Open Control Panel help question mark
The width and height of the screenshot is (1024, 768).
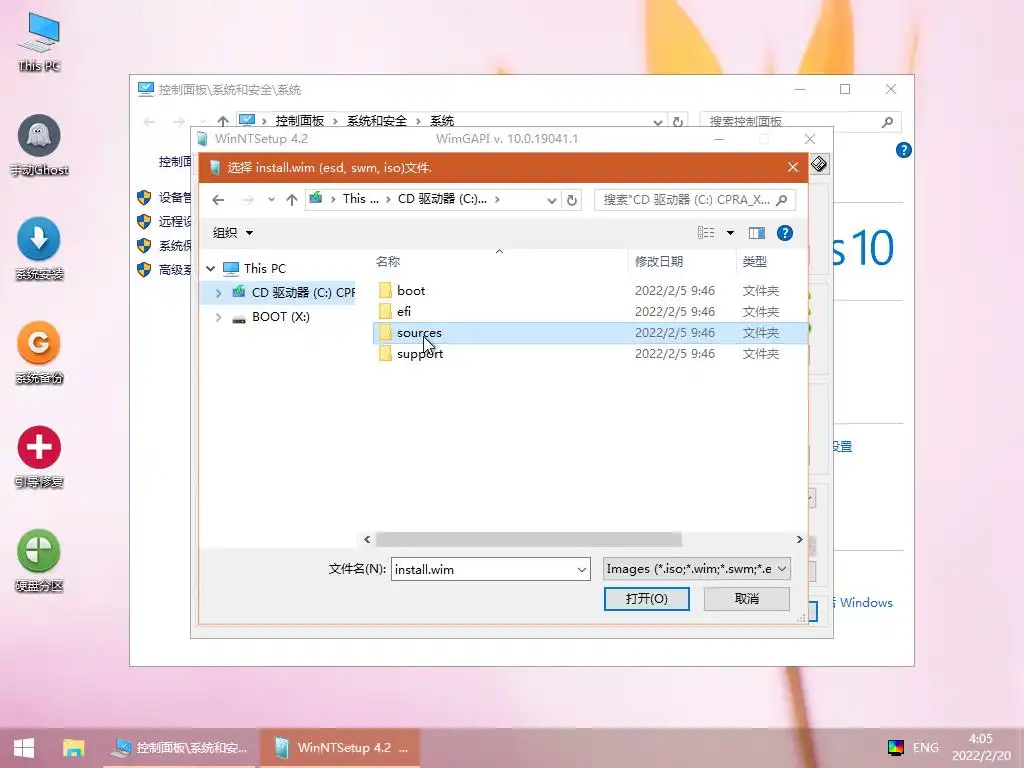pyautogui.click(x=904, y=150)
